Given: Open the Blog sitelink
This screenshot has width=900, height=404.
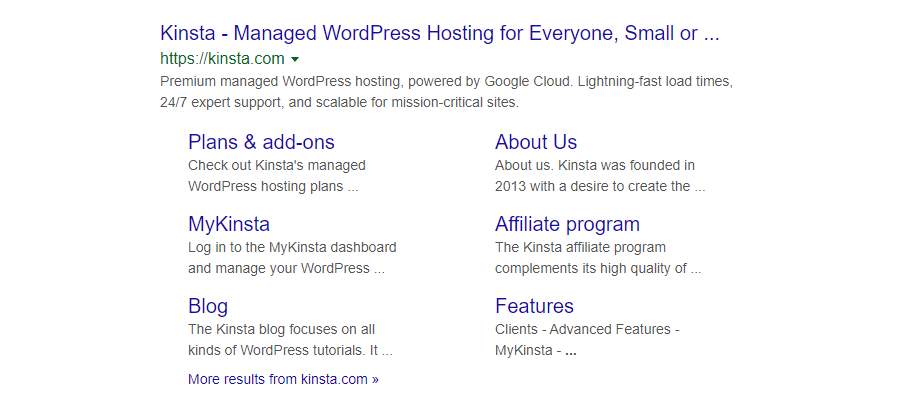Looking at the screenshot, I should pyautogui.click(x=208, y=306).
